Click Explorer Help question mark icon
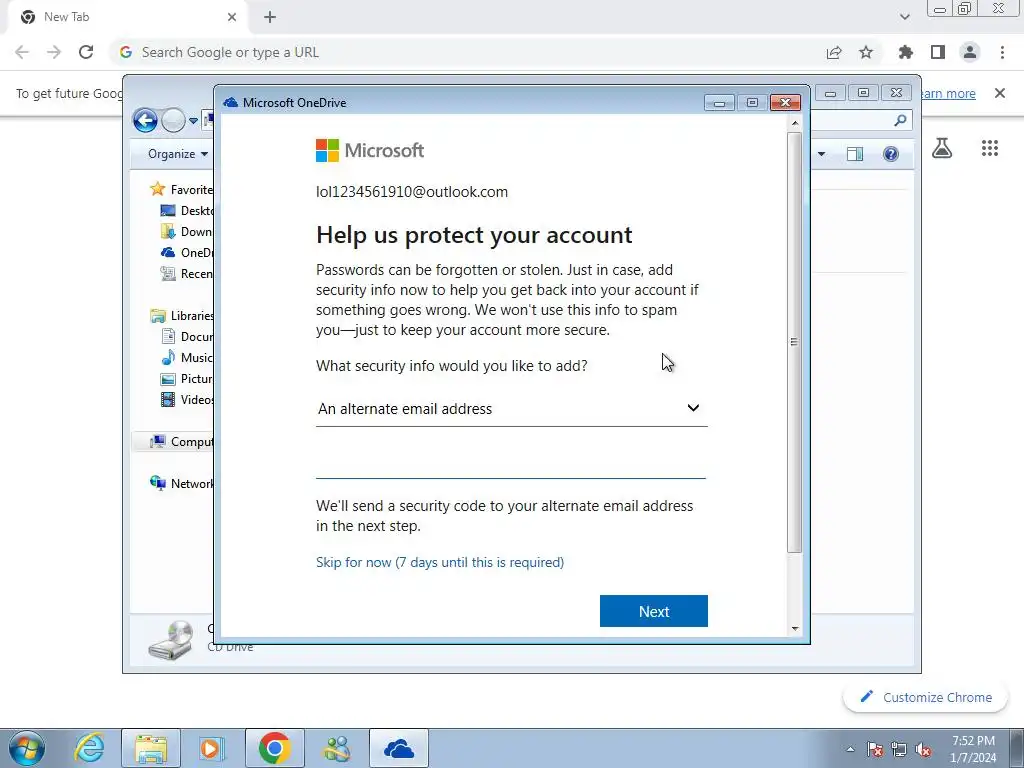Viewport: 1024px width, 768px height. (891, 154)
